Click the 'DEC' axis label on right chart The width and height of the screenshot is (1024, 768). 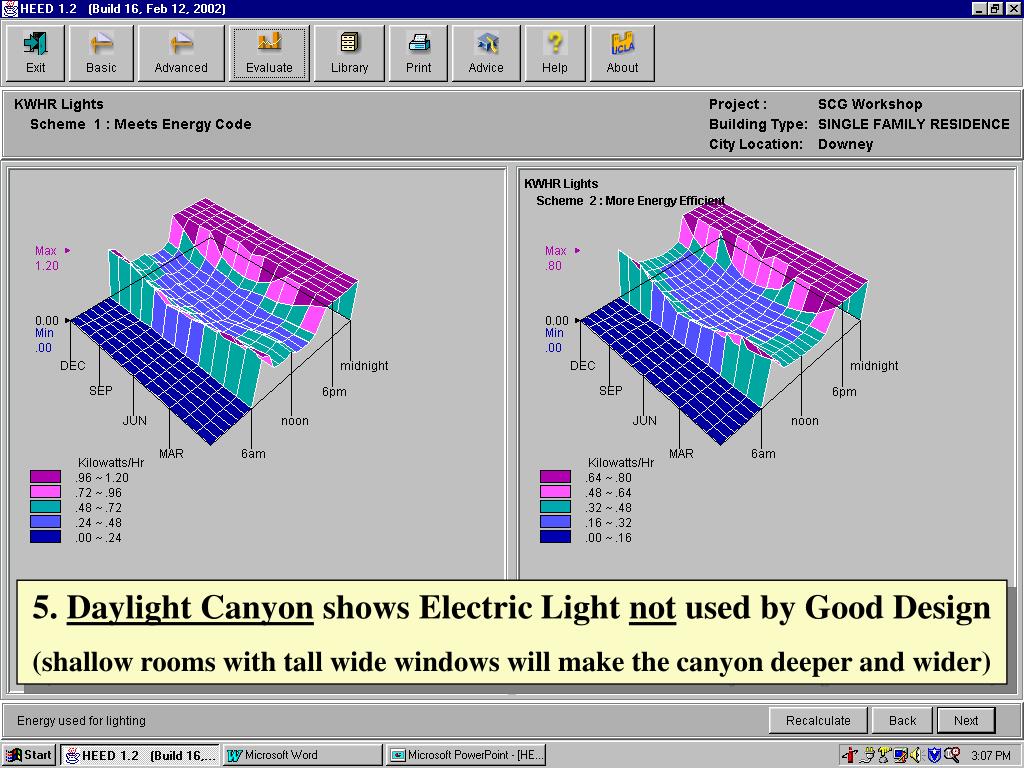[583, 366]
